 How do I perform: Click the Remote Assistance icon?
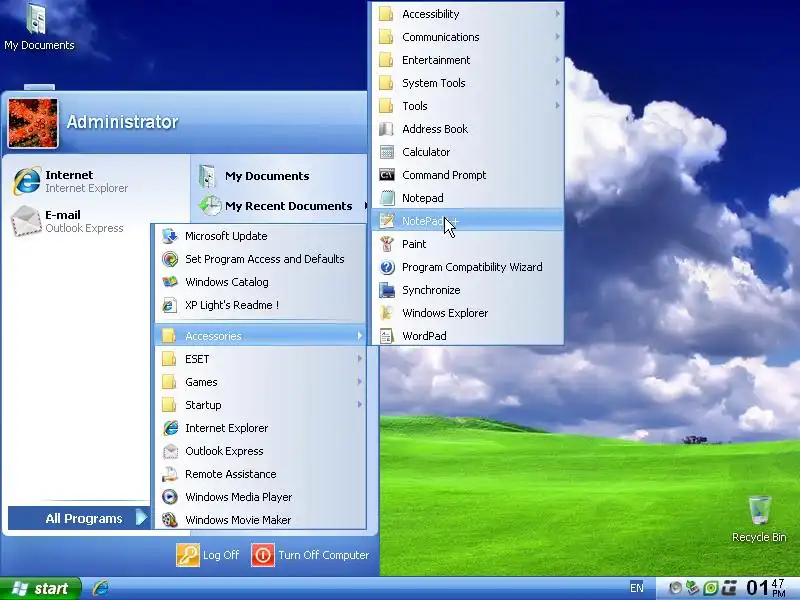169,474
